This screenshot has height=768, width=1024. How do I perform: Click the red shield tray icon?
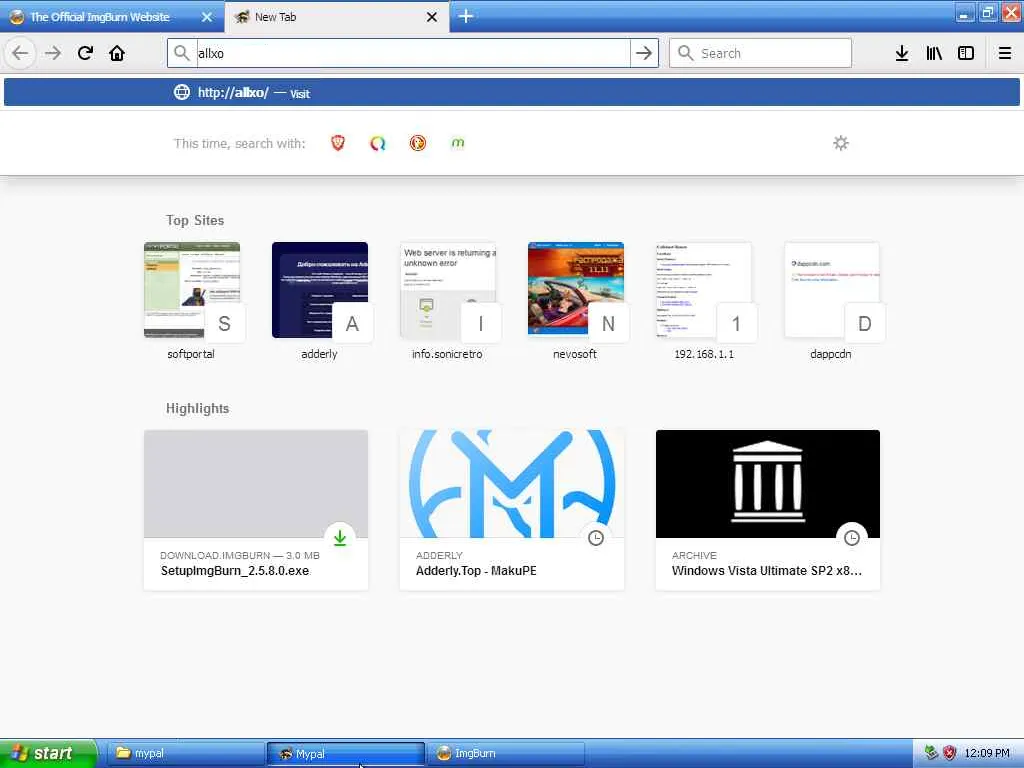click(949, 753)
